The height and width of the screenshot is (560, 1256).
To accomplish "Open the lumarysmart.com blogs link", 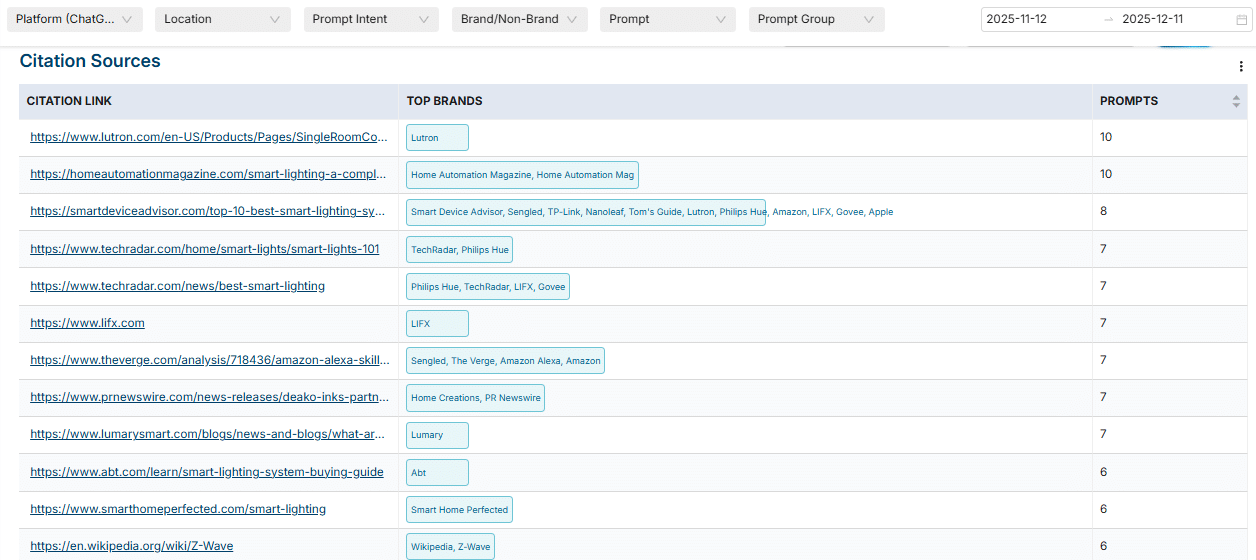I will pyautogui.click(x=208, y=434).
